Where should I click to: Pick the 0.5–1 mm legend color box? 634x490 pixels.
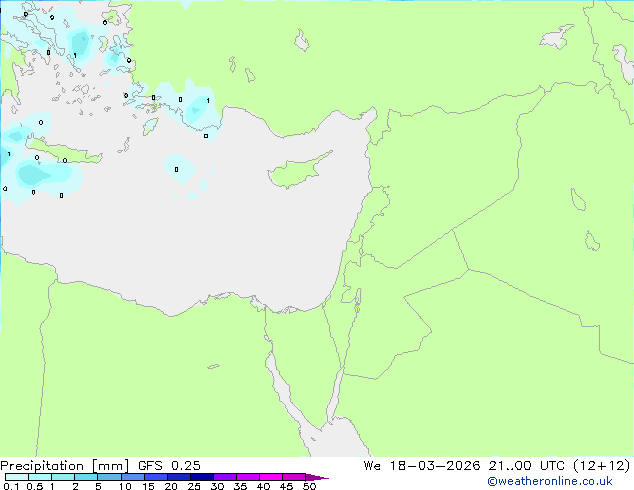(x=40, y=477)
